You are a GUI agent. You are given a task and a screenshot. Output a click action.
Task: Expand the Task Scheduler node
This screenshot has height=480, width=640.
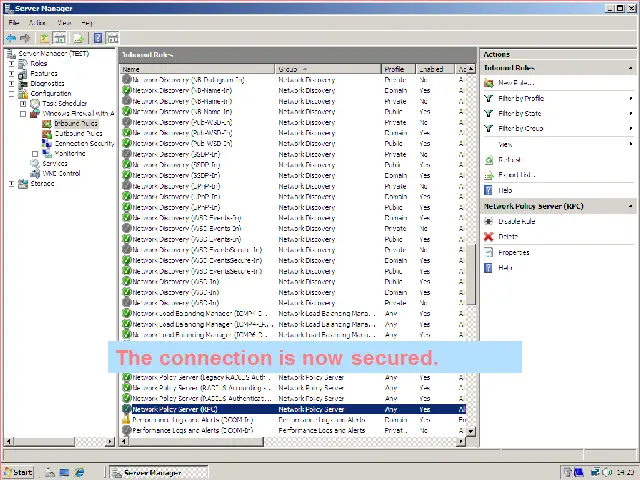pos(23,104)
